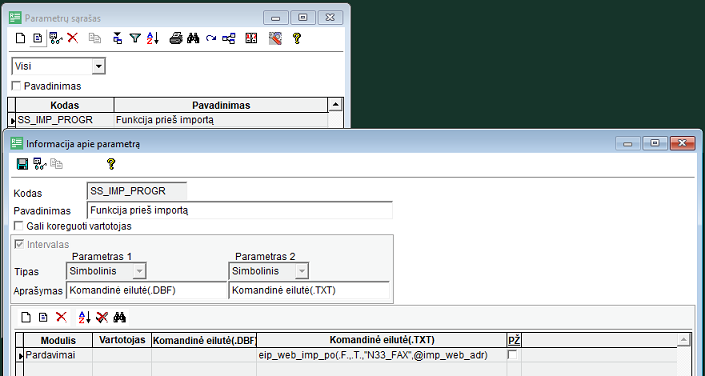Click the red X delete row icon above the module grid
This screenshot has width=705, height=376.
(61, 317)
